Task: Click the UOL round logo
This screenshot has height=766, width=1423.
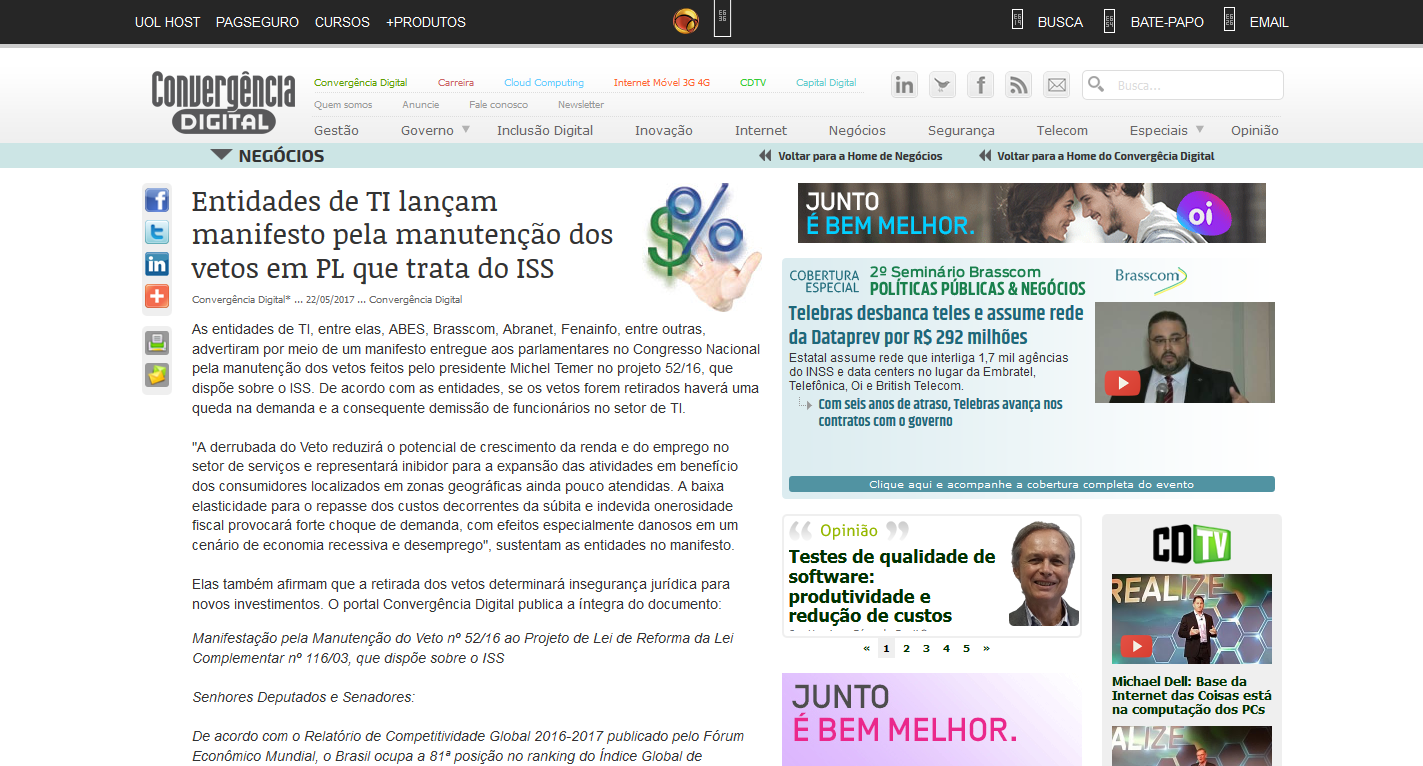Action: [685, 21]
